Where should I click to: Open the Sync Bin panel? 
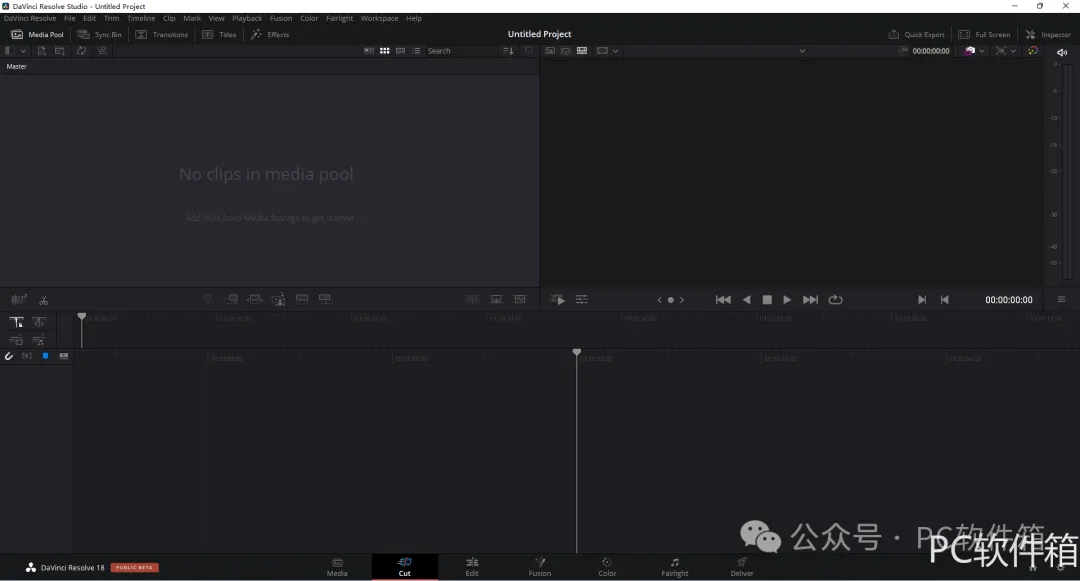[100, 34]
